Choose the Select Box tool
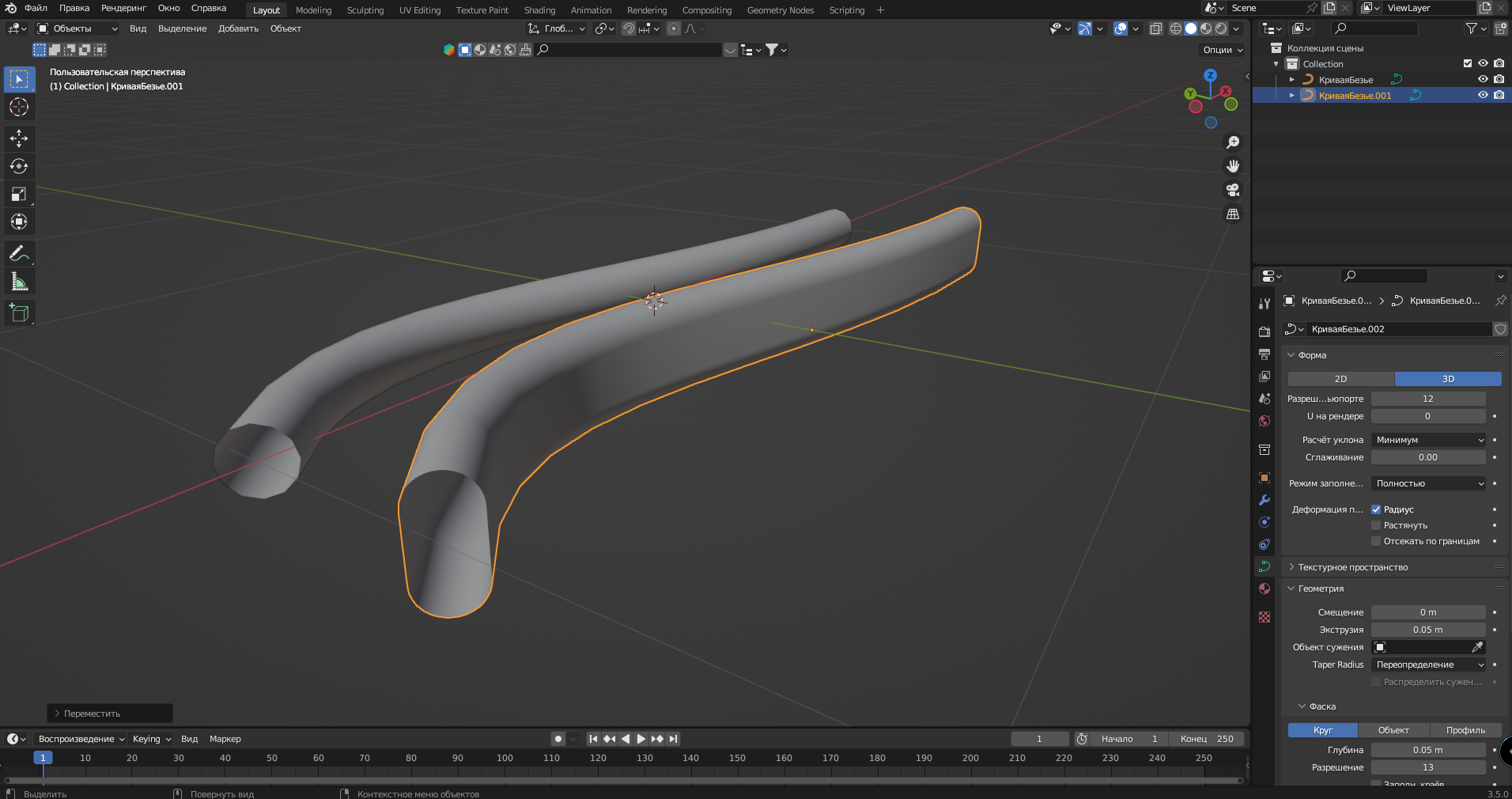 coord(19,79)
